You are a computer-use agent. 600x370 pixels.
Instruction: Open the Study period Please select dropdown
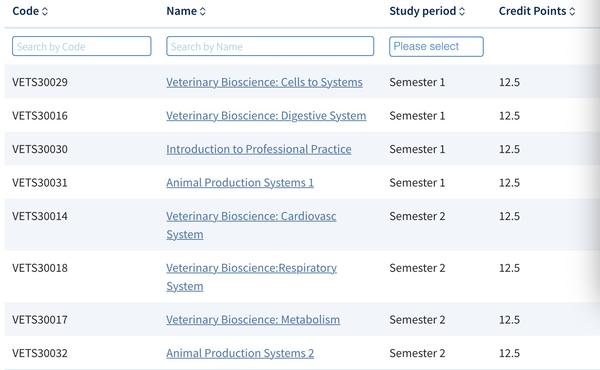click(436, 46)
